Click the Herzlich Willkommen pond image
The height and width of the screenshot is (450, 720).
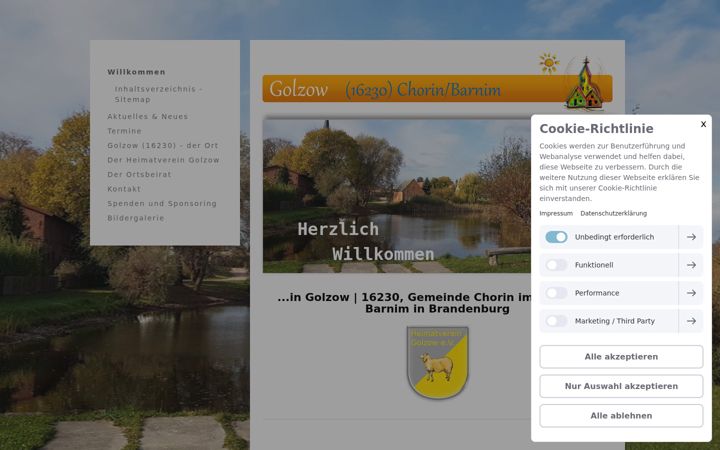(x=397, y=196)
